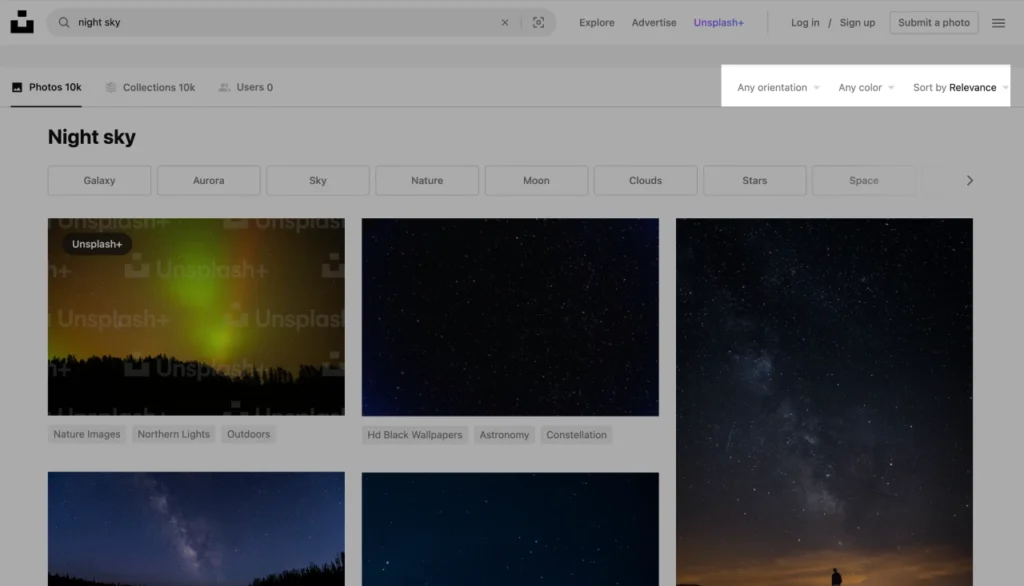Click the grid icon beside Collections
The width and height of the screenshot is (1024, 586).
[x=110, y=87]
